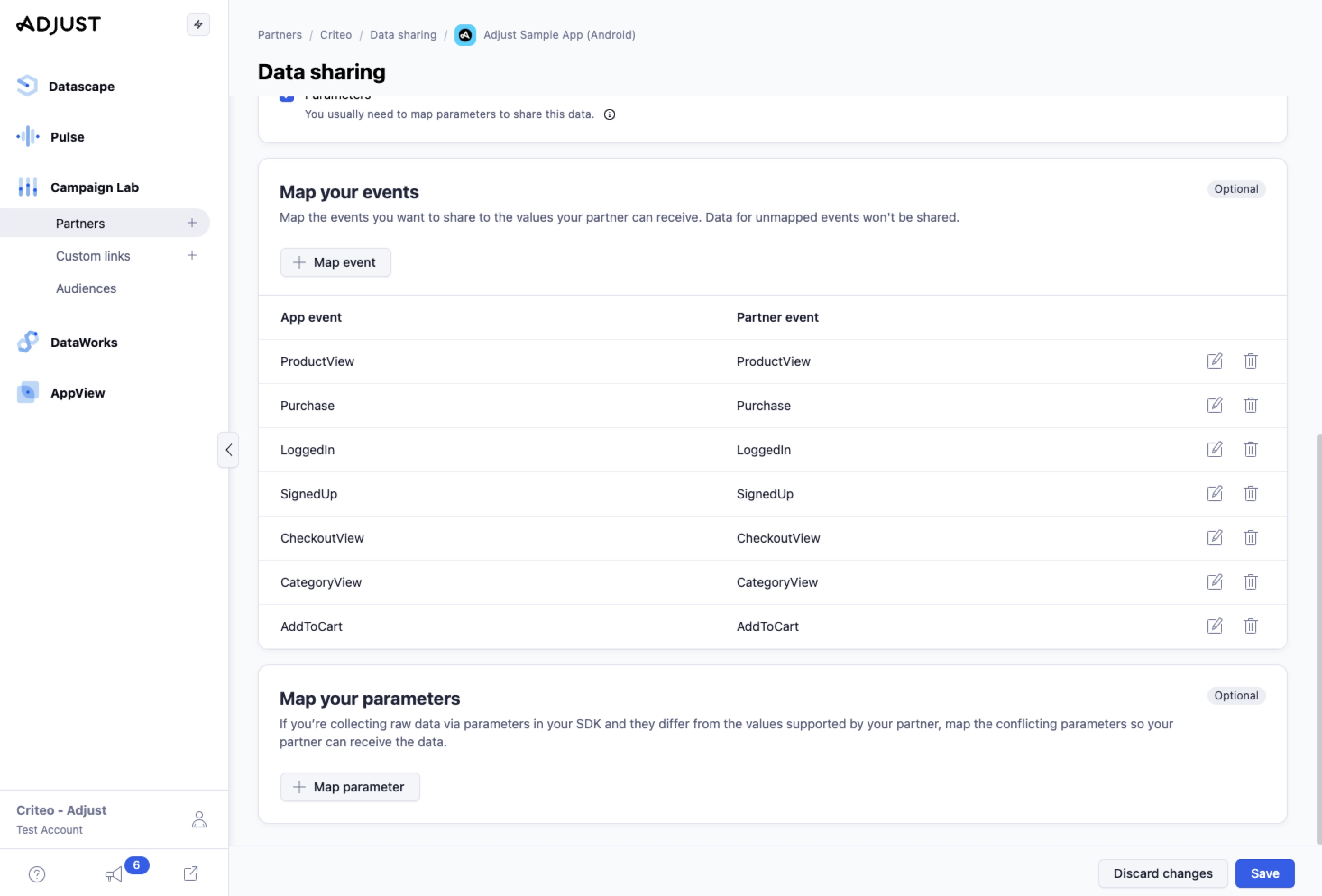Open the help question mark icon
This screenshot has width=1322, height=896.
[37, 874]
